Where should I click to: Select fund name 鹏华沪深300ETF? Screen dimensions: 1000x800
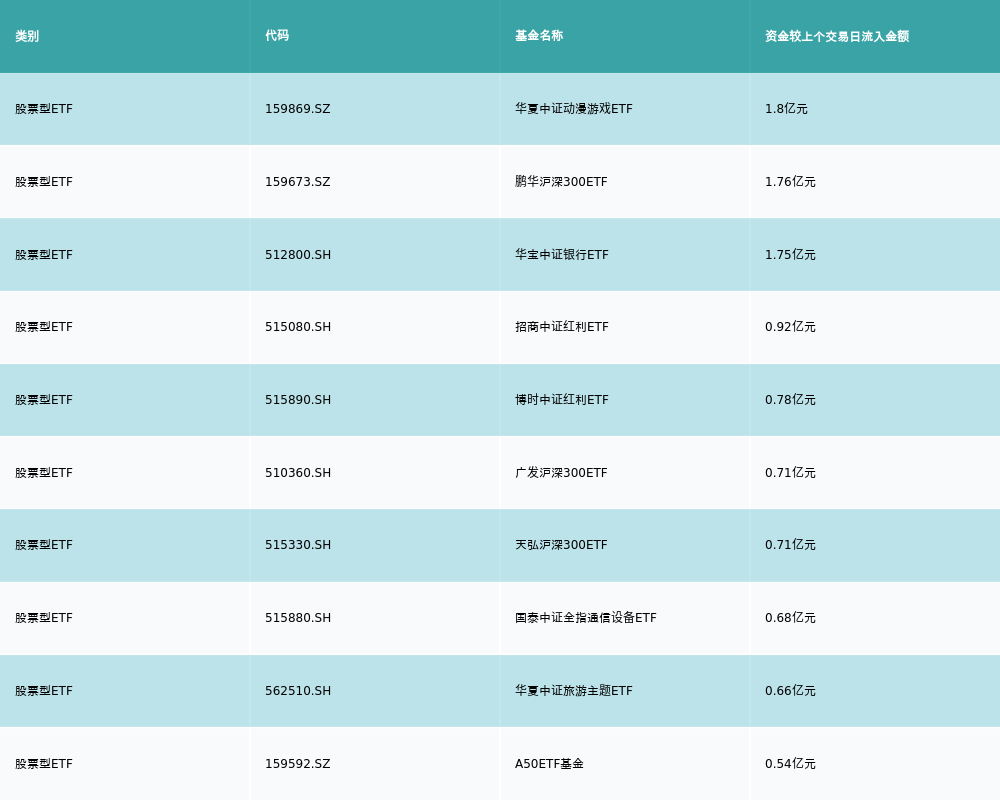561,182
